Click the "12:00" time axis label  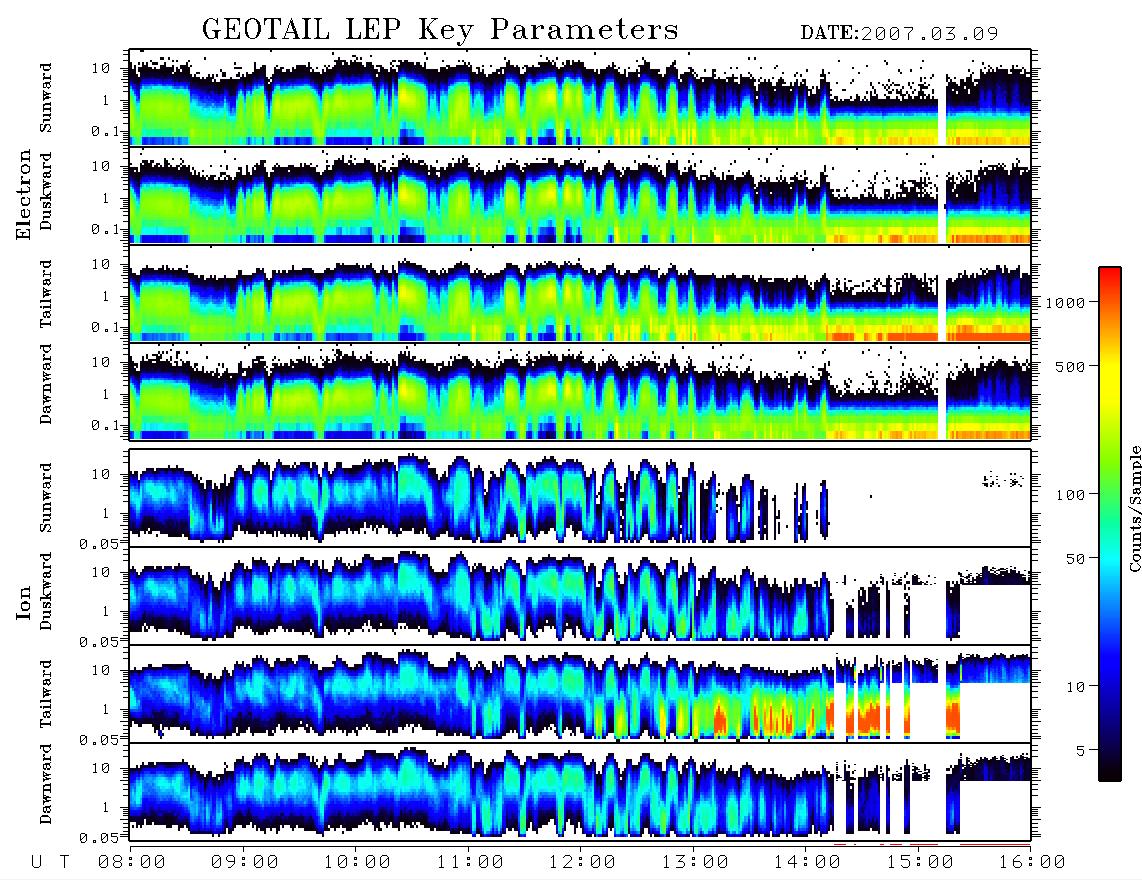click(582, 863)
